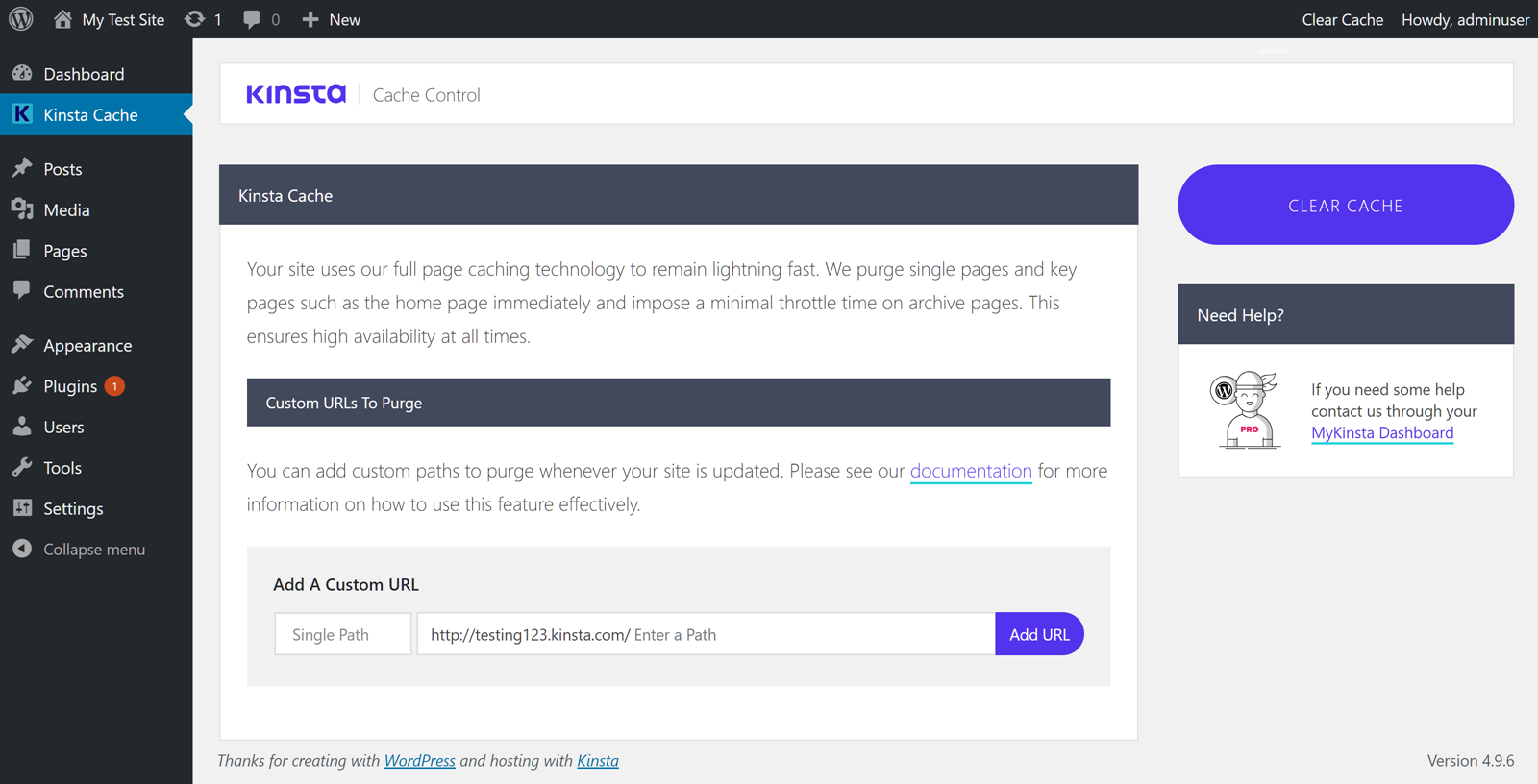Click the Tools wrench icon
This screenshot has height=784, width=1538.
pyautogui.click(x=22, y=467)
